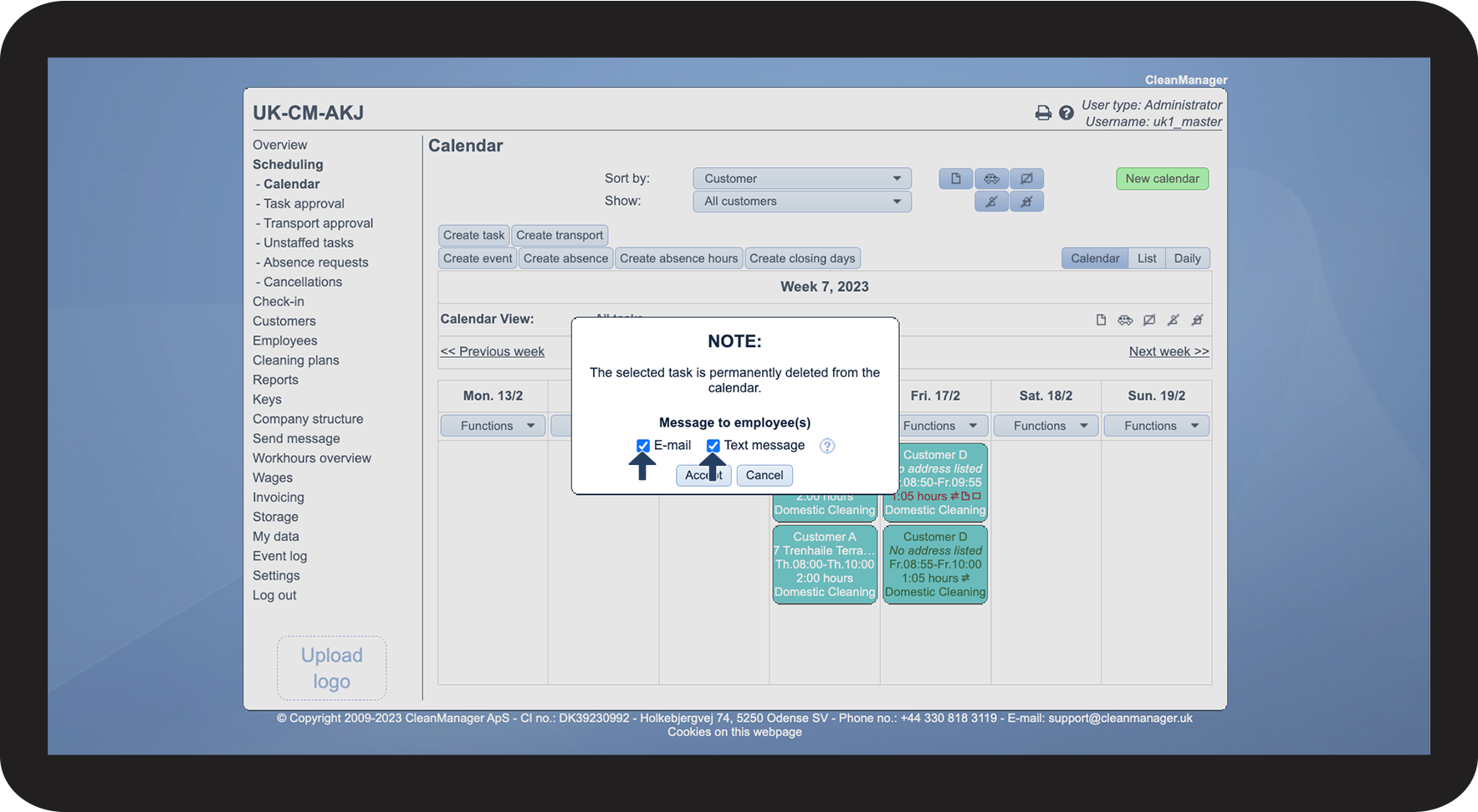
Task: Click the crossed-out person button beside Show
Action: click(x=991, y=202)
